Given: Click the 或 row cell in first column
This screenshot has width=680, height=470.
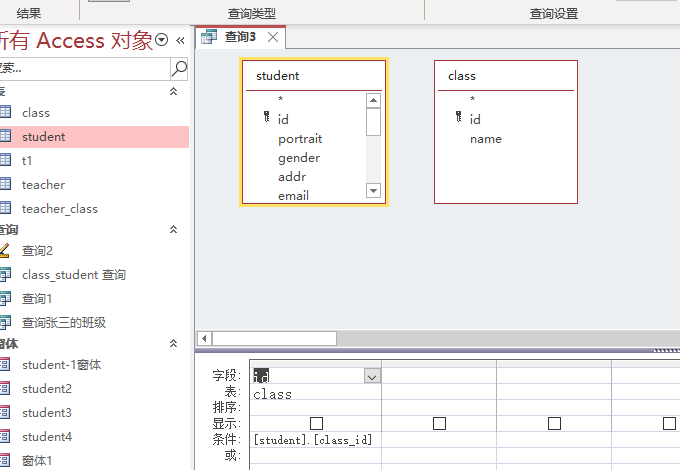Looking at the screenshot, I should pyautogui.click(x=316, y=455).
